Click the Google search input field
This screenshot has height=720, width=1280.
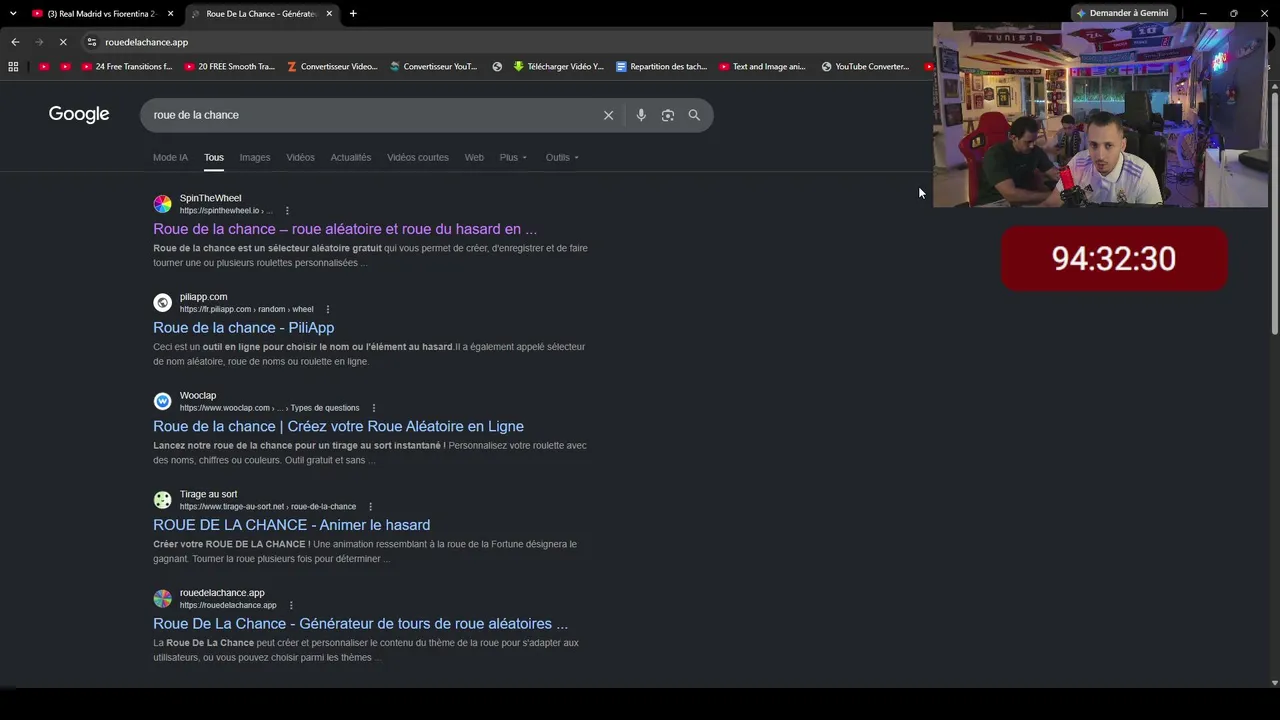(370, 115)
